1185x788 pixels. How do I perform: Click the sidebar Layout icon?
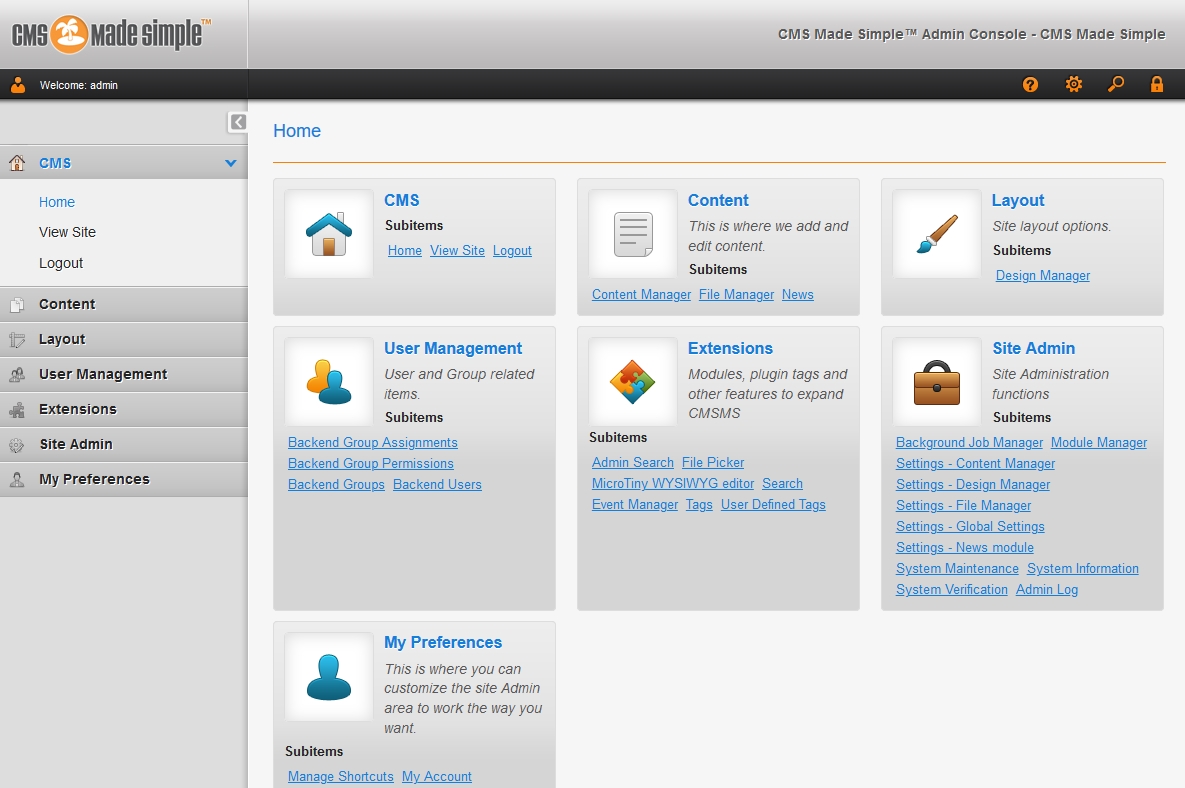pos(17,340)
